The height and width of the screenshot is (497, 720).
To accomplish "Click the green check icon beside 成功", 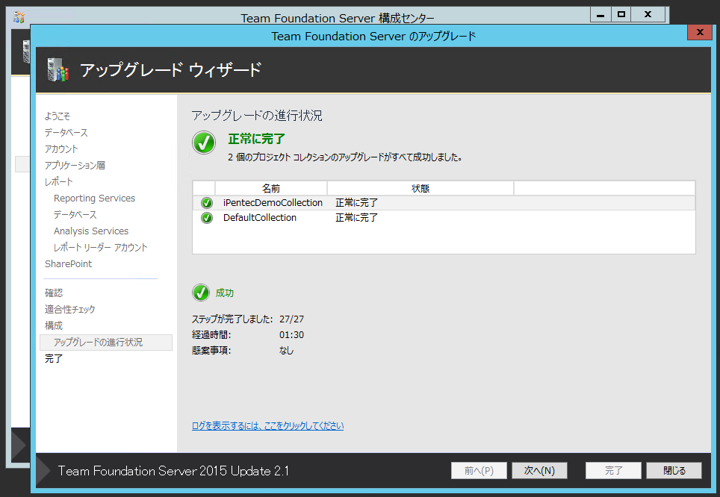I will (201, 293).
